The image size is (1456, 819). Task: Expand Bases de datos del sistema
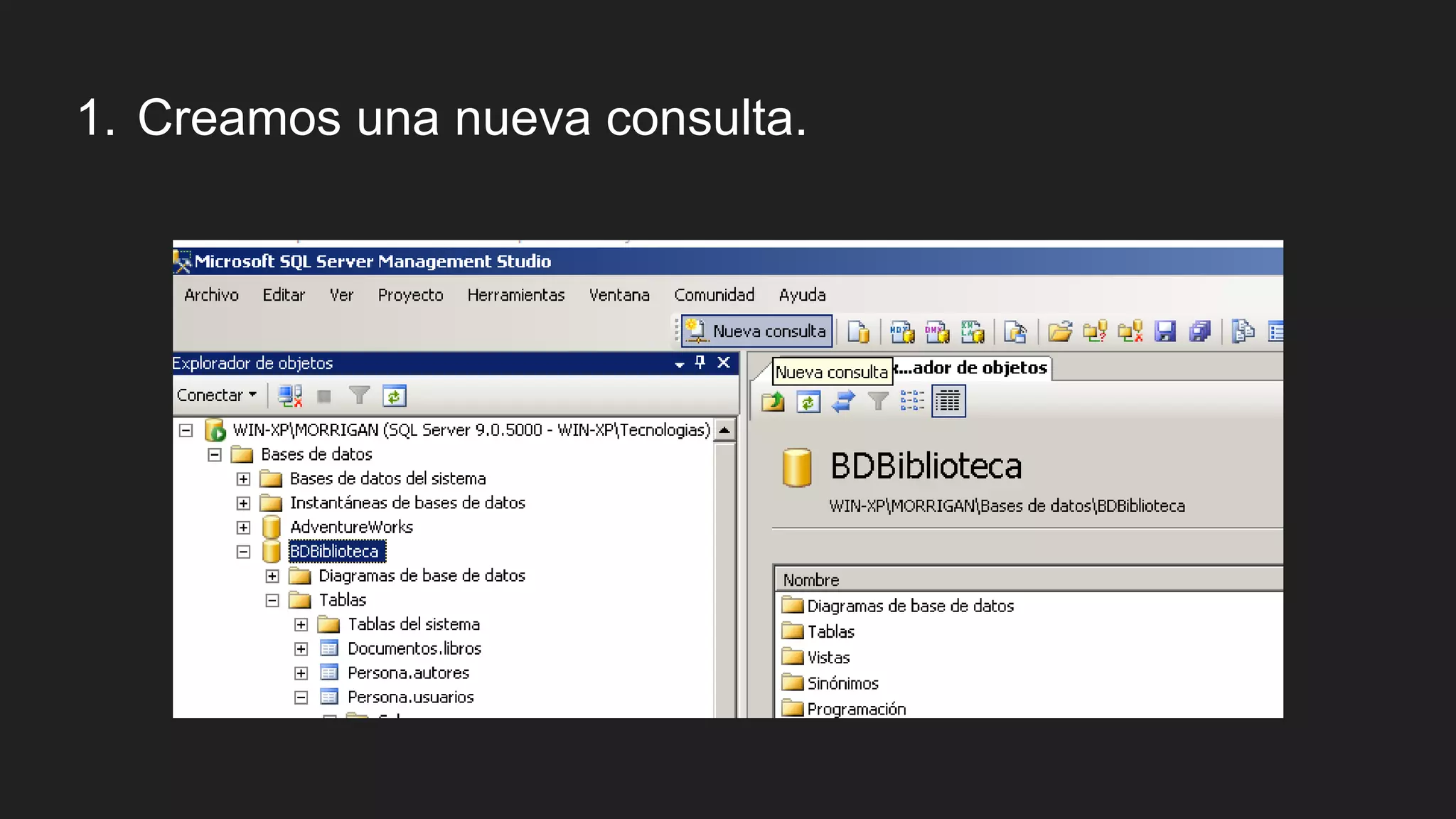tap(243, 479)
